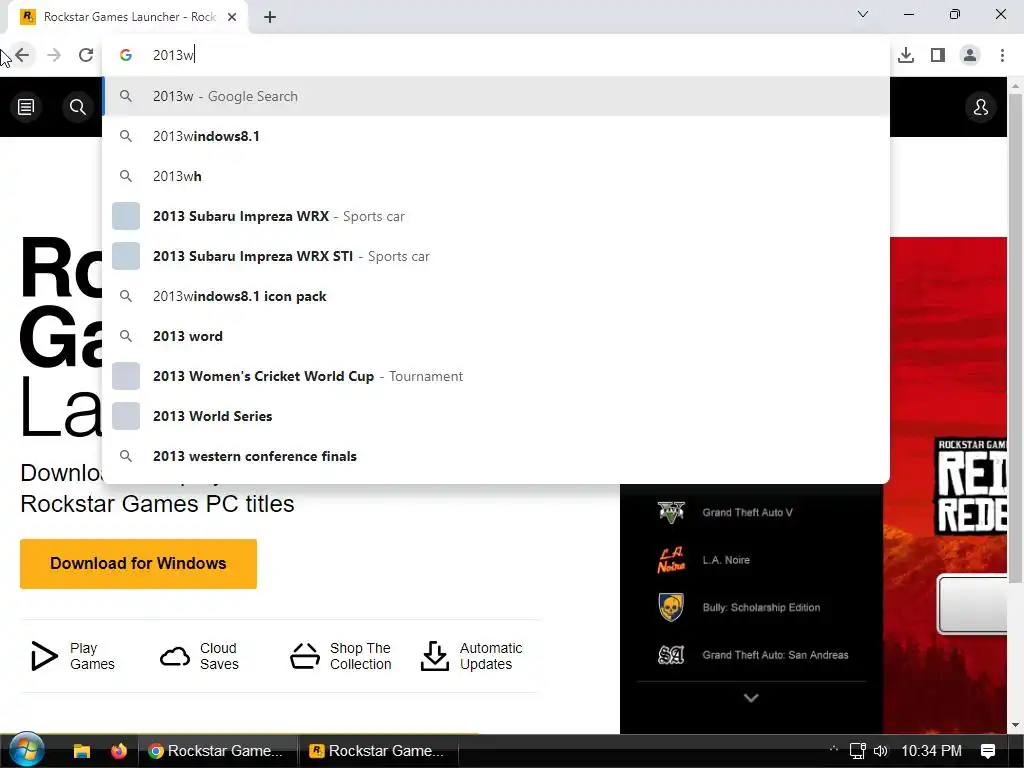1024x768 pixels.
Task: Select '2013w - Google Search' suggestion
Action: [496, 96]
